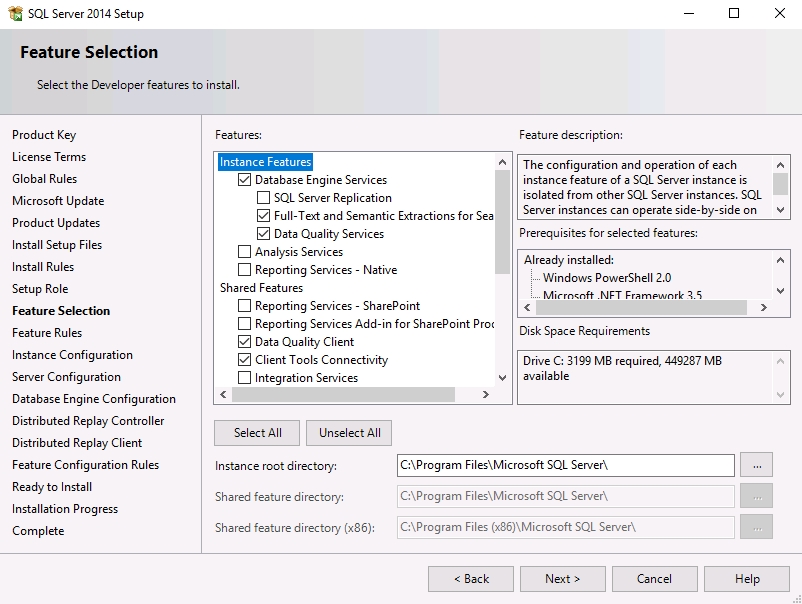Click Select All button

(x=257, y=433)
